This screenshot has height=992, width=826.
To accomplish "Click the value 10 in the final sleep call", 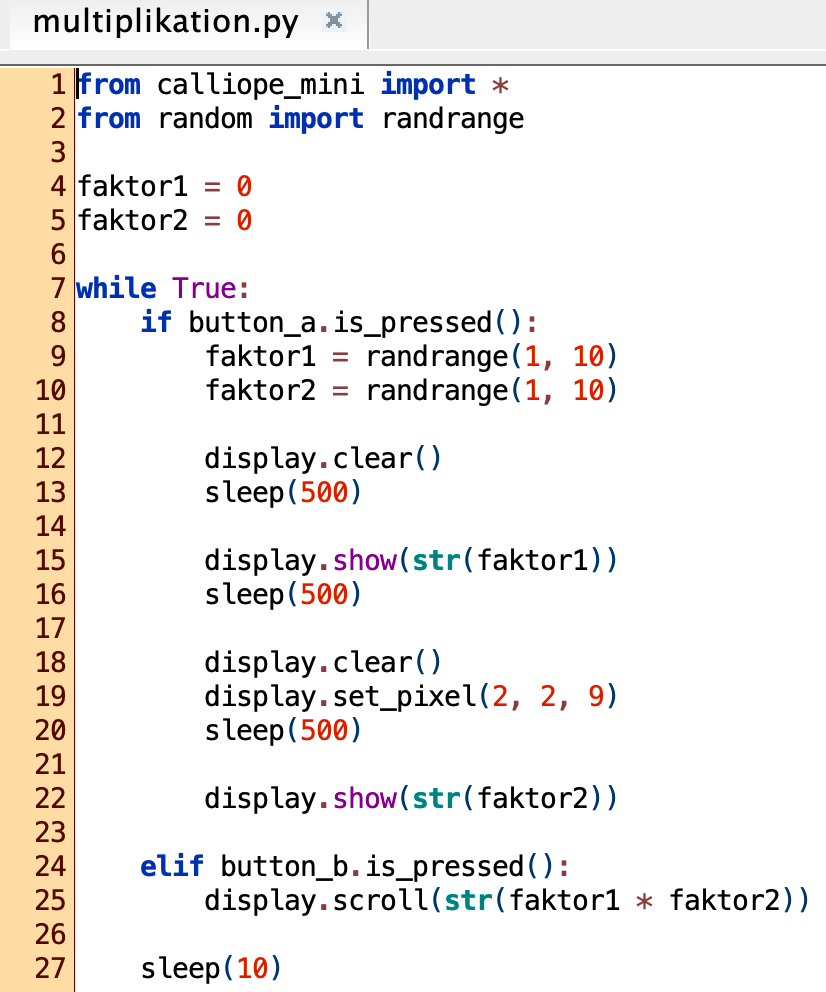I will pos(252,968).
